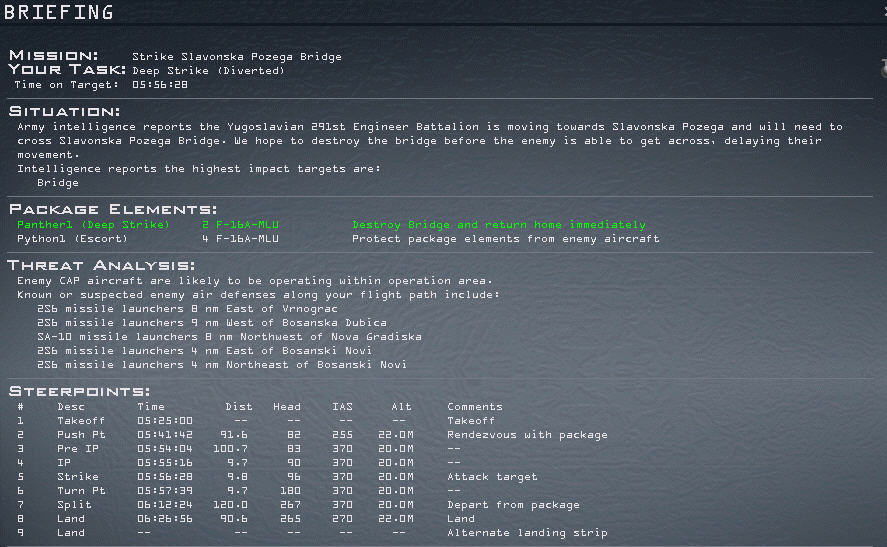Click the Deep Strike (Diverted) task text
Screen dimensions: 887x547
[x=208, y=71]
